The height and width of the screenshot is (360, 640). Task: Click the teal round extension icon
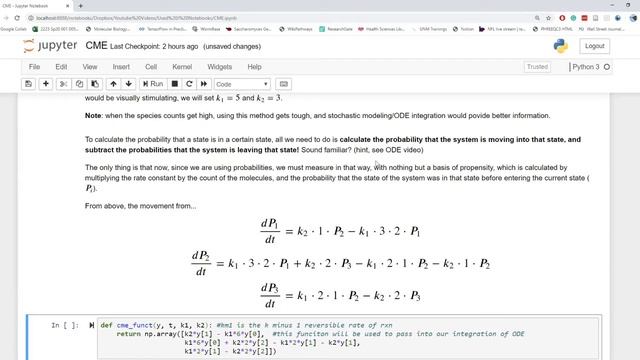[573, 18]
